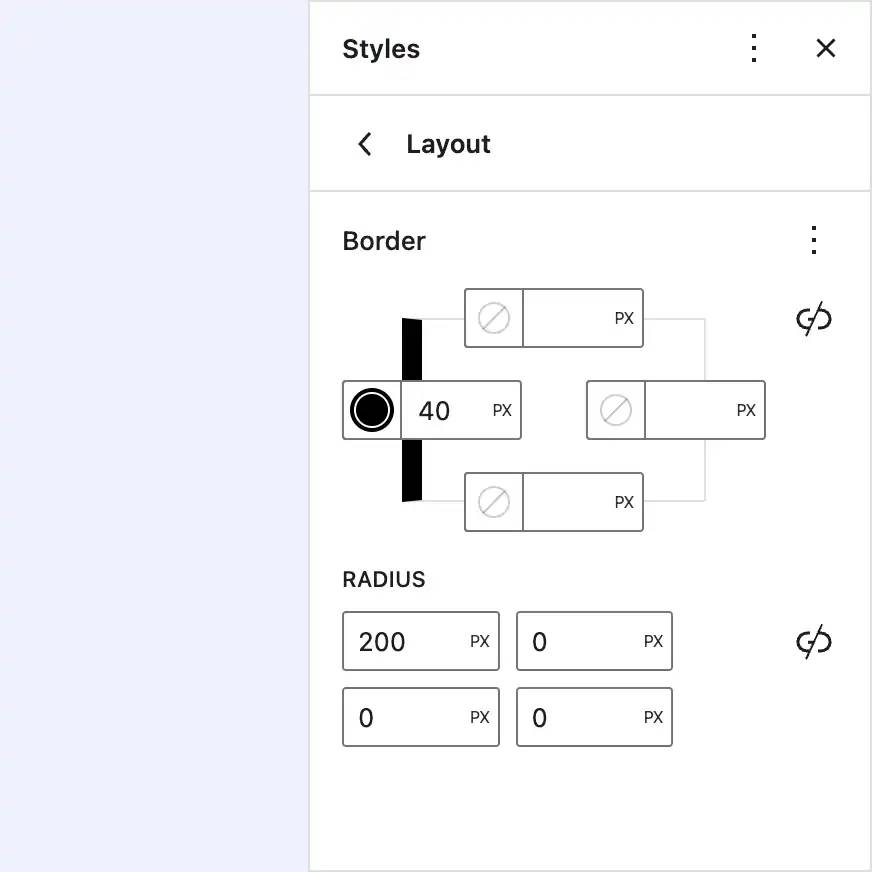The width and height of the screenshot is (872, 872).
Task: Expand the left border unit selector PX
Action: coord(501,410)
